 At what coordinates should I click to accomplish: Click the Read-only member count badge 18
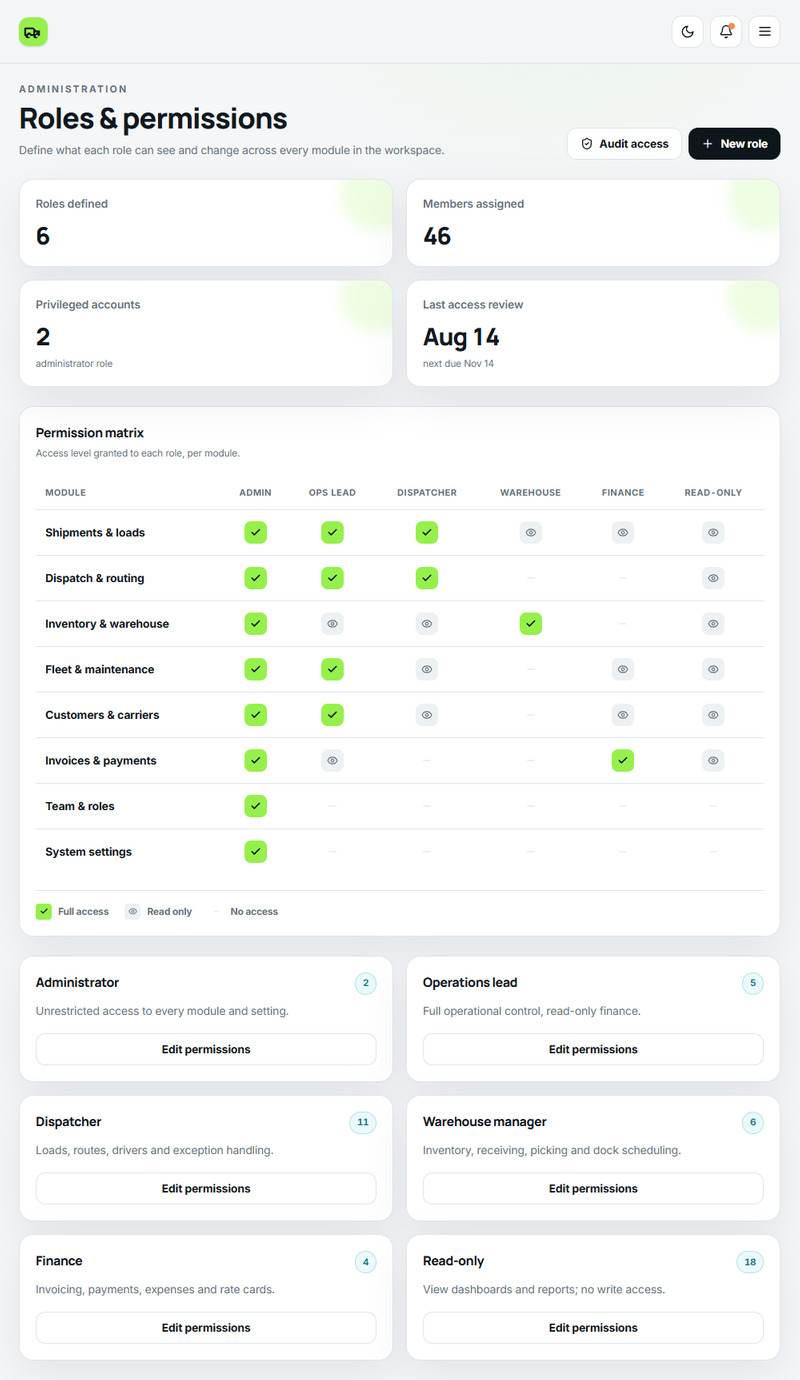pyautogui.click(x=750, y=1262)
